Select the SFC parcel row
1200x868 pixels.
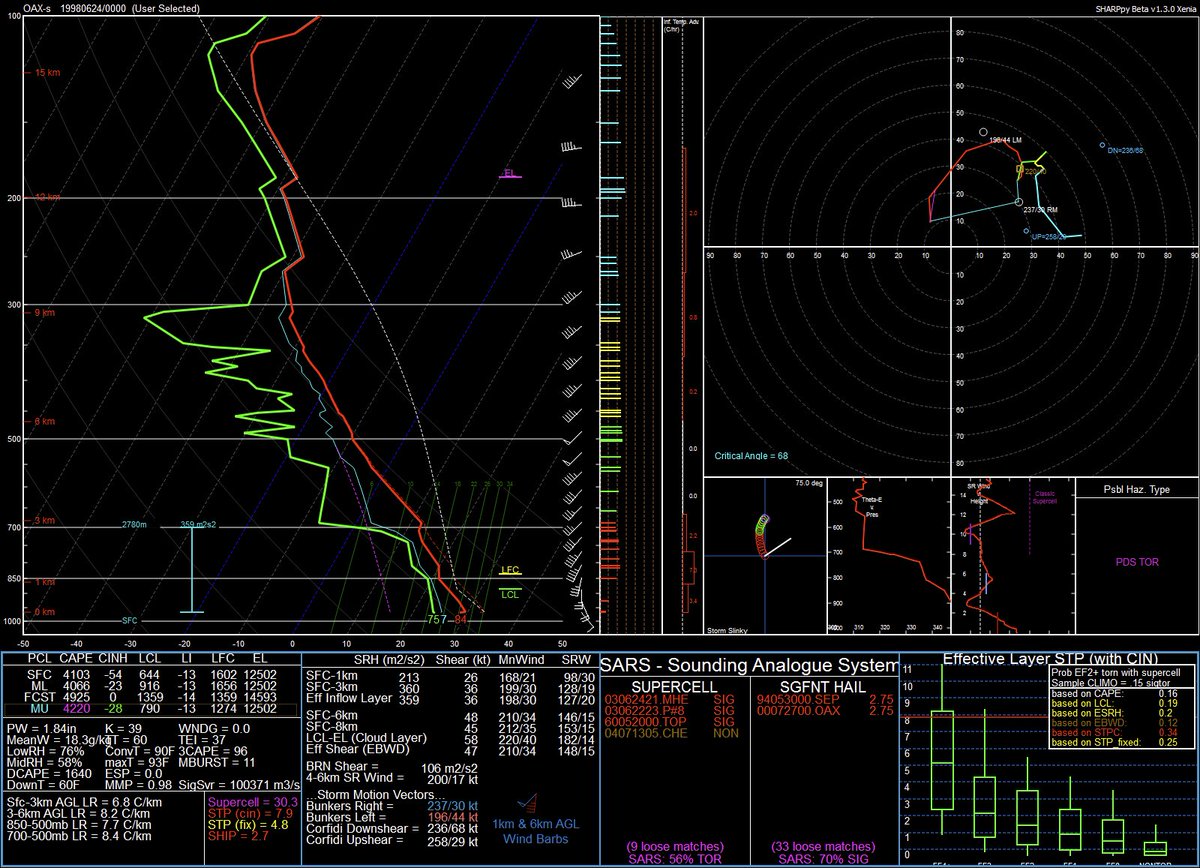coord(153,677)
